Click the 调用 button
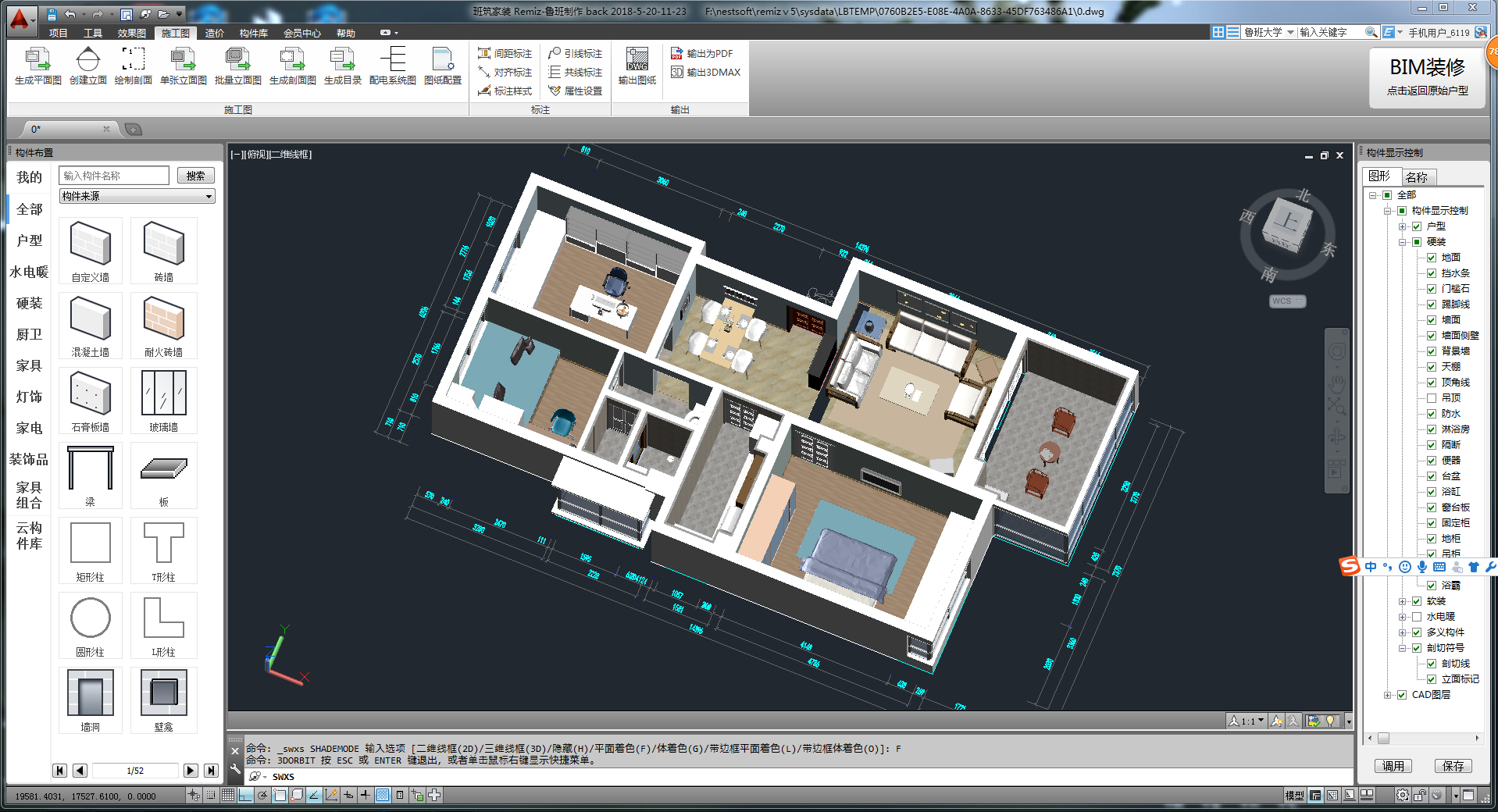The height and width of the screenshot is (812, 1498). tap(1393, 766)
